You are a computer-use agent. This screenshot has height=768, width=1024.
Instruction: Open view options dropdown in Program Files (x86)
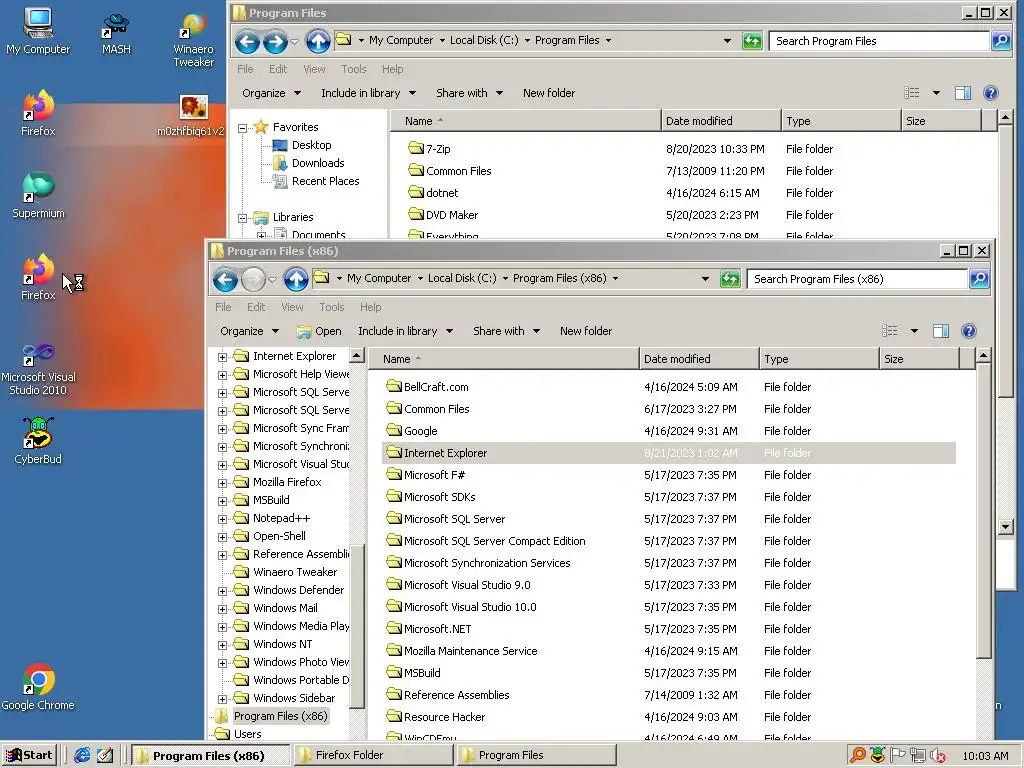pos(914,331)
